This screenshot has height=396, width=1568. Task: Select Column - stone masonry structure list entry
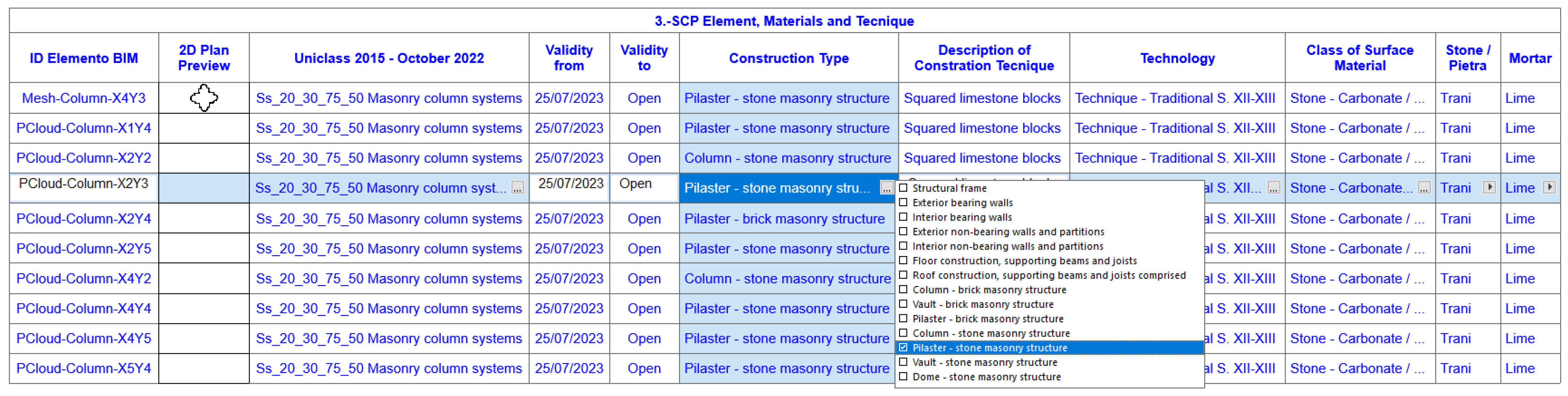tap(991, 334)
